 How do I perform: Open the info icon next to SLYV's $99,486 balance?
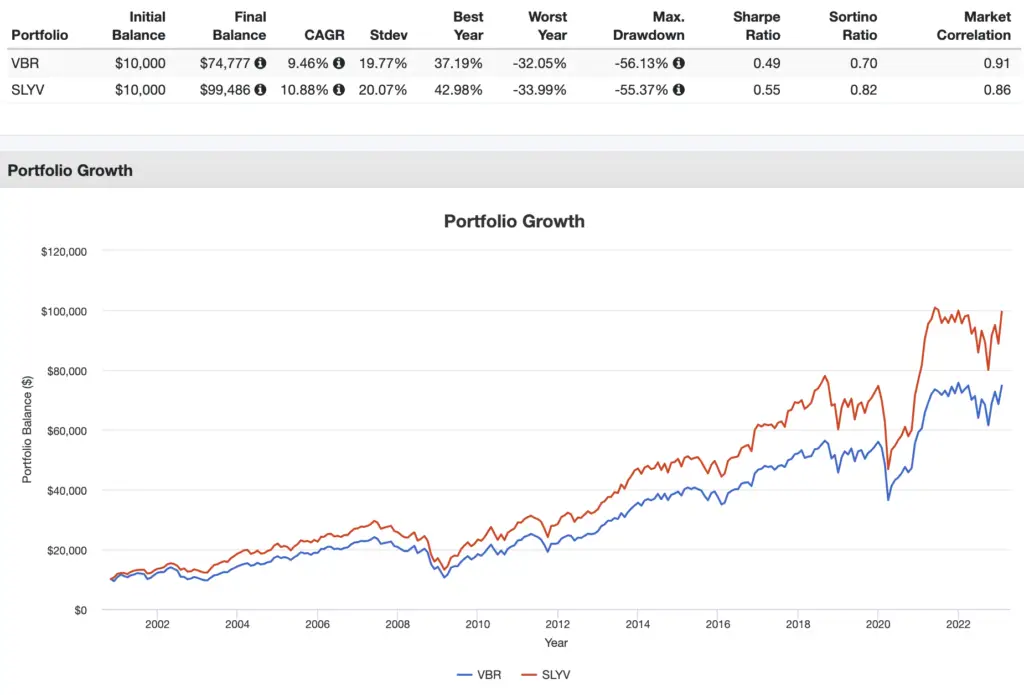pos(261,89)
